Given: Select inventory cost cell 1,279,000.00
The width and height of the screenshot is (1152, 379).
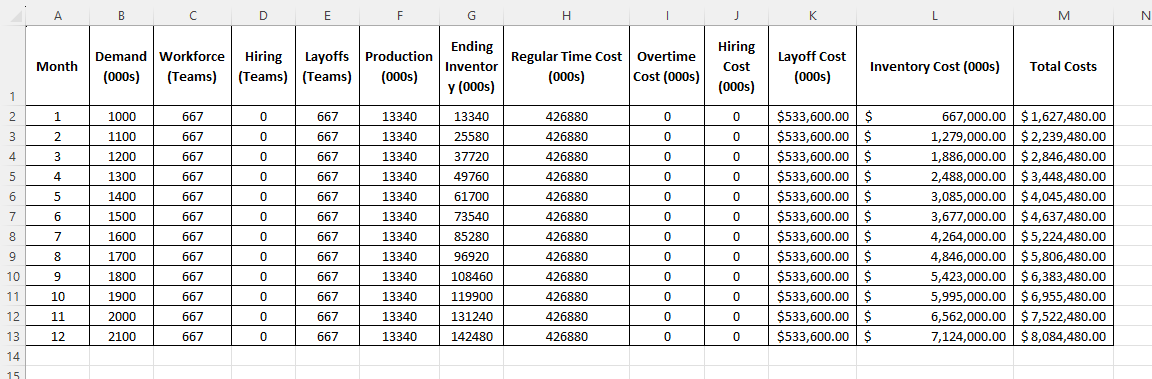Looking at the screenshot, I should pyautogui.click(x=935, y=136).
